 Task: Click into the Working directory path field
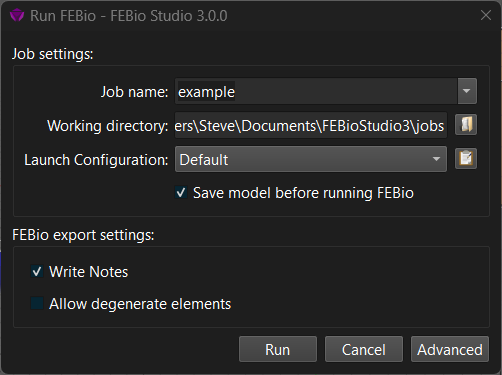(311, 125)
